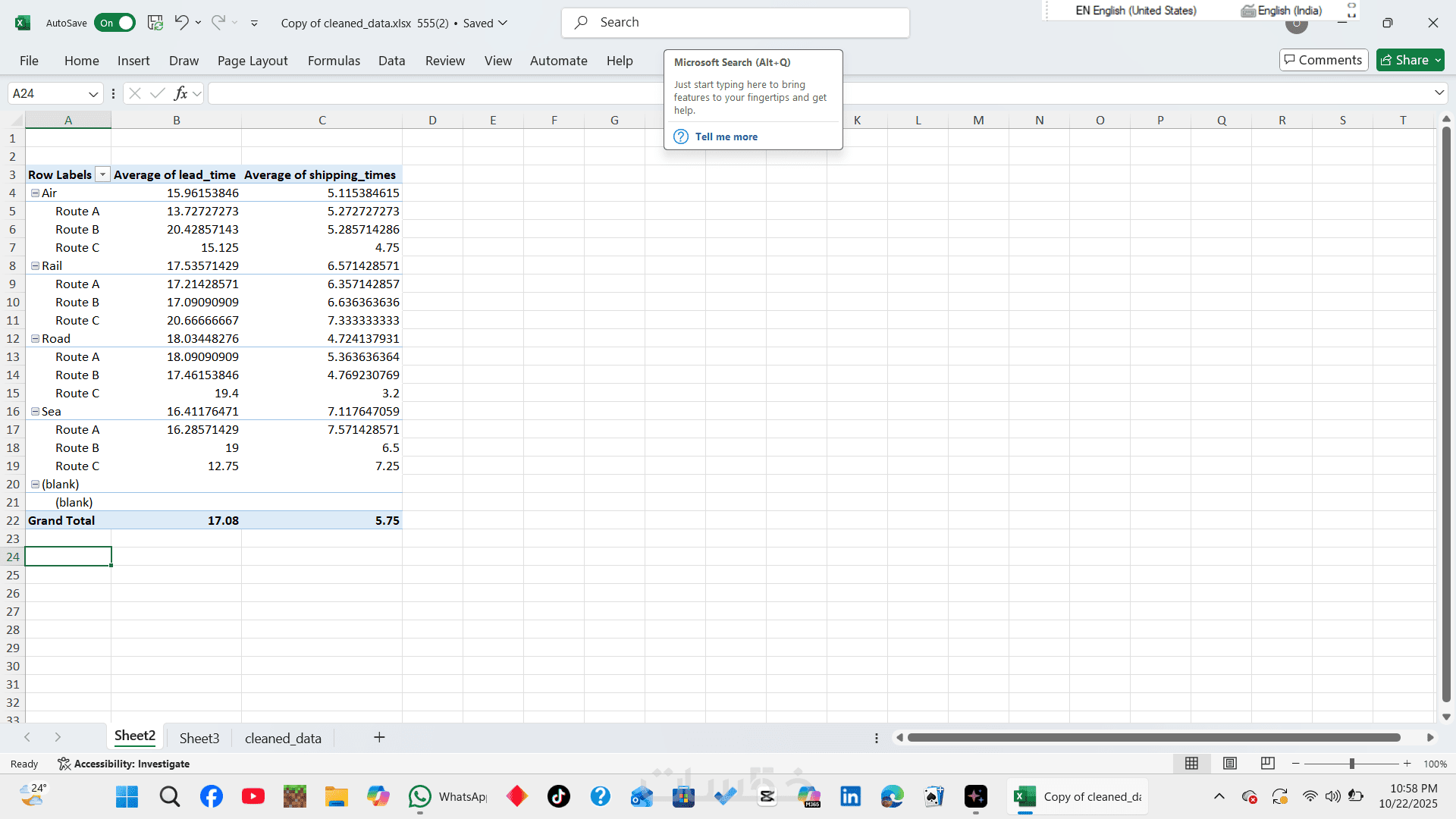This screenshot has width=1456, height=819.
Task: Click the zoom in plus icon
Action: coord(1407,764)
